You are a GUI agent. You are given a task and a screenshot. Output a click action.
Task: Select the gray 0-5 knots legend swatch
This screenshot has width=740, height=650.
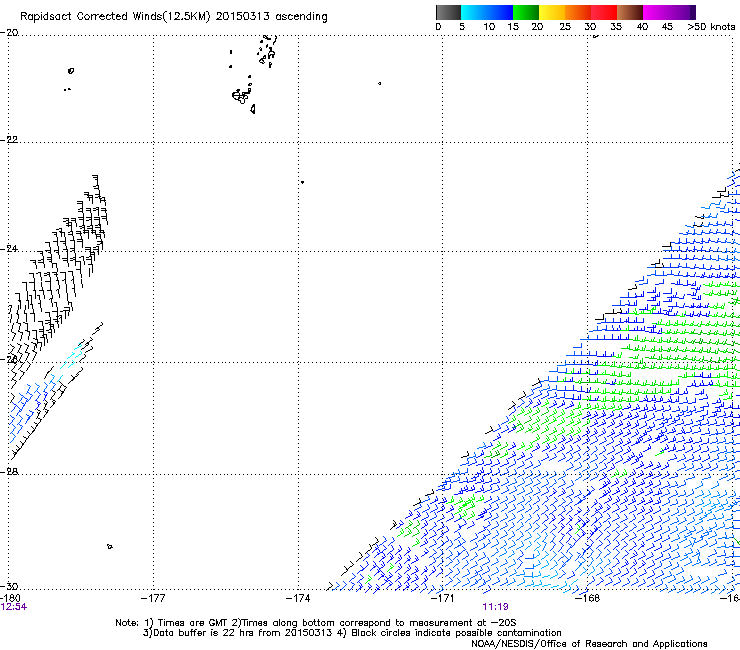point(448,12)
